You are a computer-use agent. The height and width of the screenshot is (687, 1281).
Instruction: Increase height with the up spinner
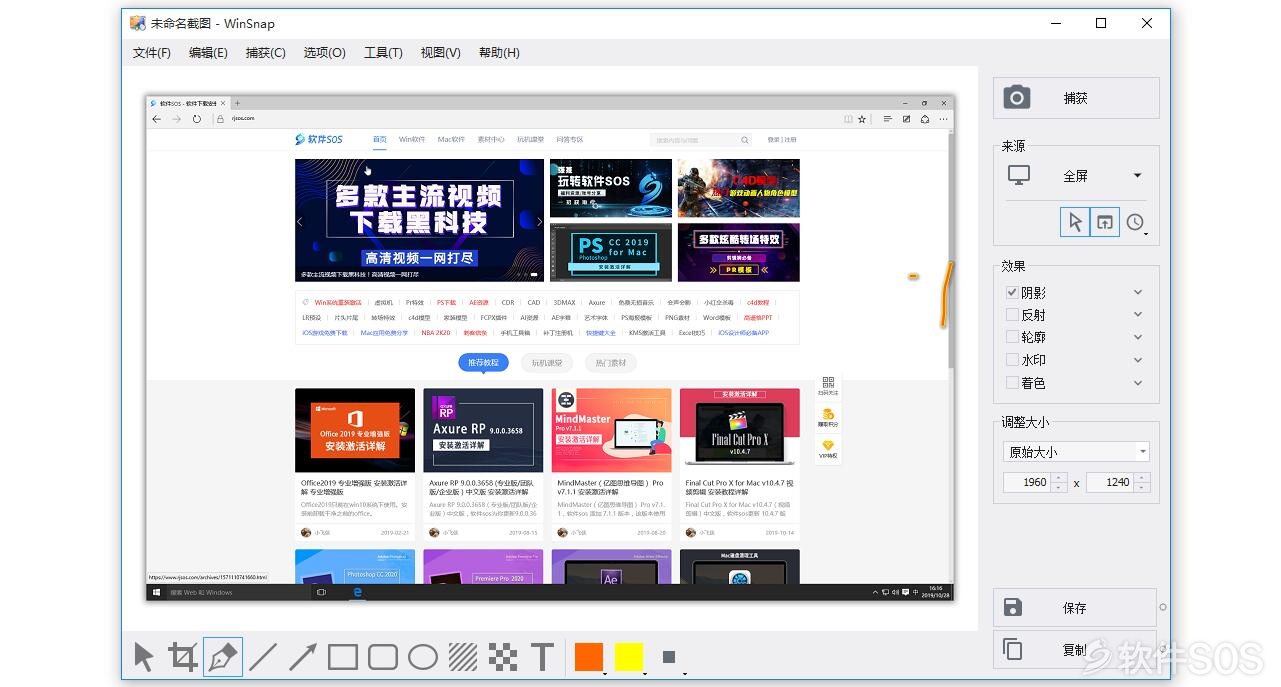pyautogui.click(x=1141, y=477)
